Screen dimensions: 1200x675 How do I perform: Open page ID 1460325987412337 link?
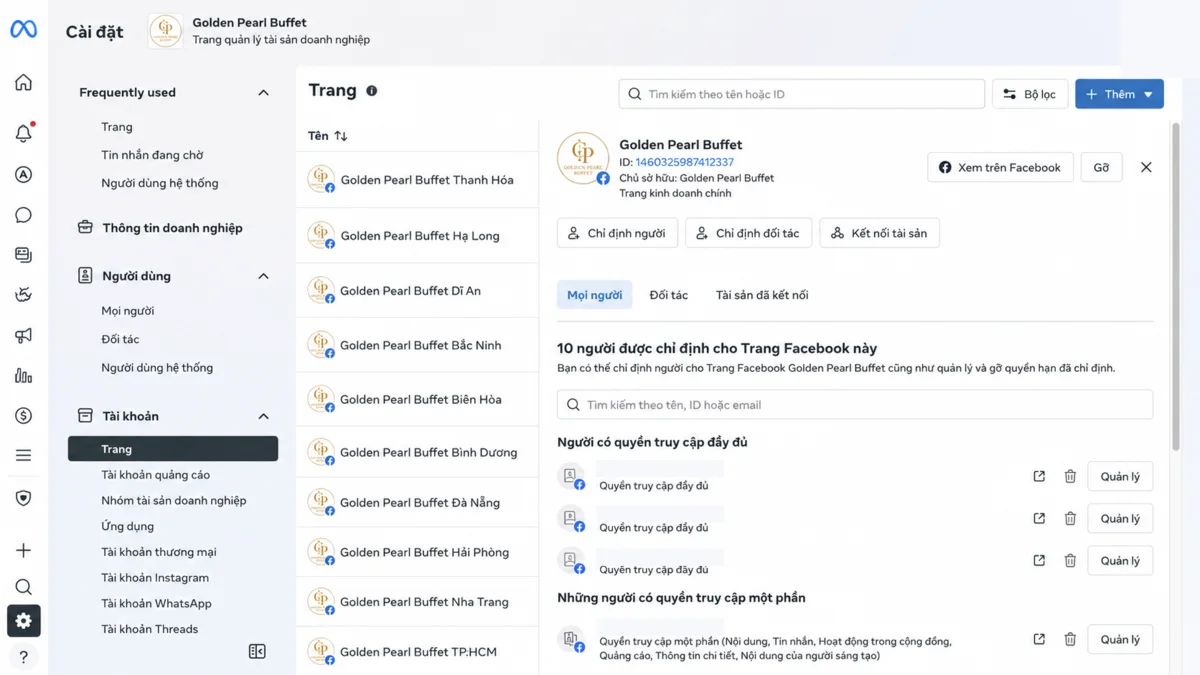tap(684, 162)
